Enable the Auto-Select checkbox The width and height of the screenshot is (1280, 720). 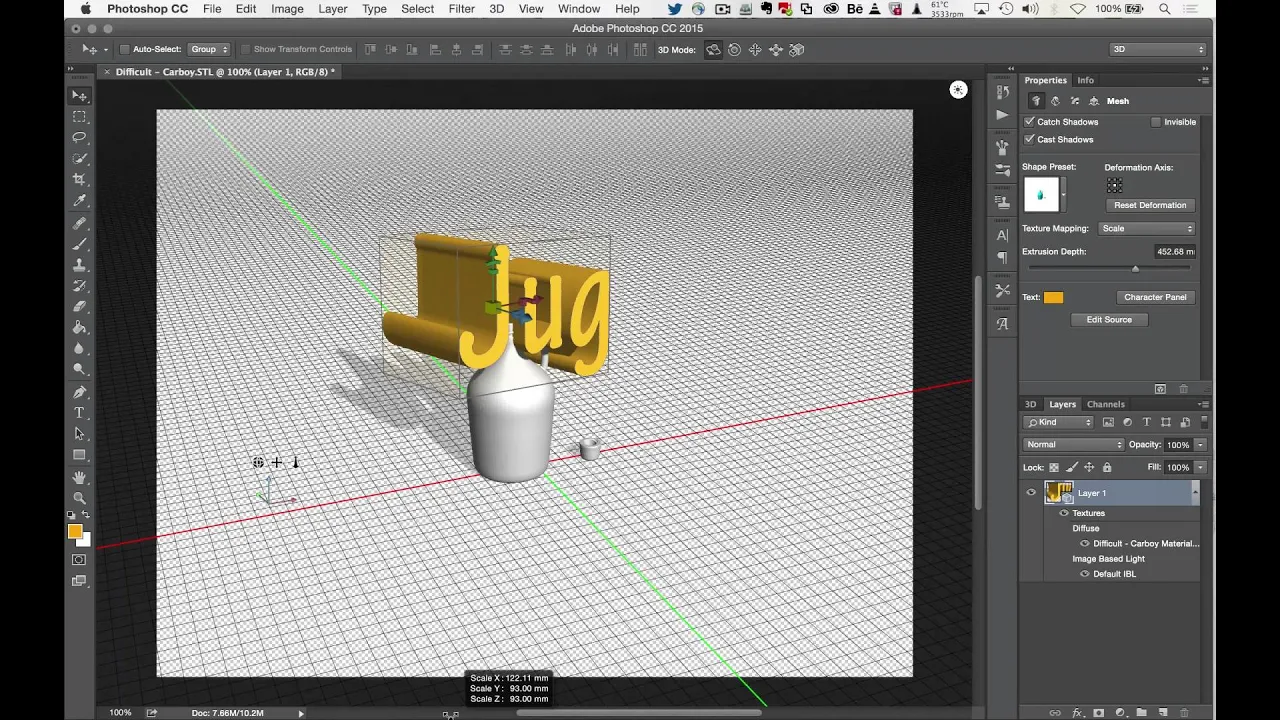125,49
